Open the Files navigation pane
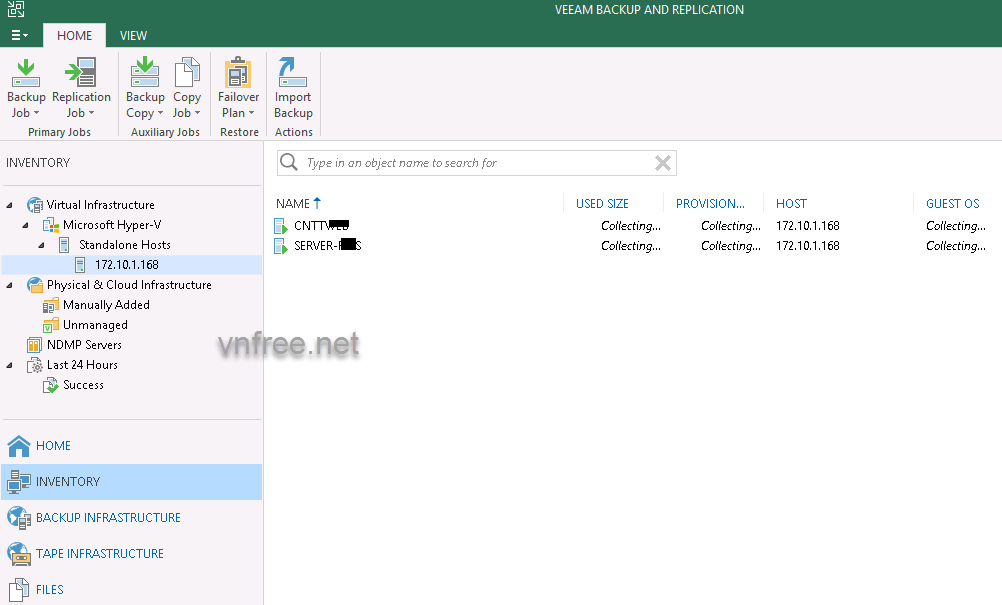This screenshot has height=605, width=1002. pyautogui.click(x=49, y=590)
